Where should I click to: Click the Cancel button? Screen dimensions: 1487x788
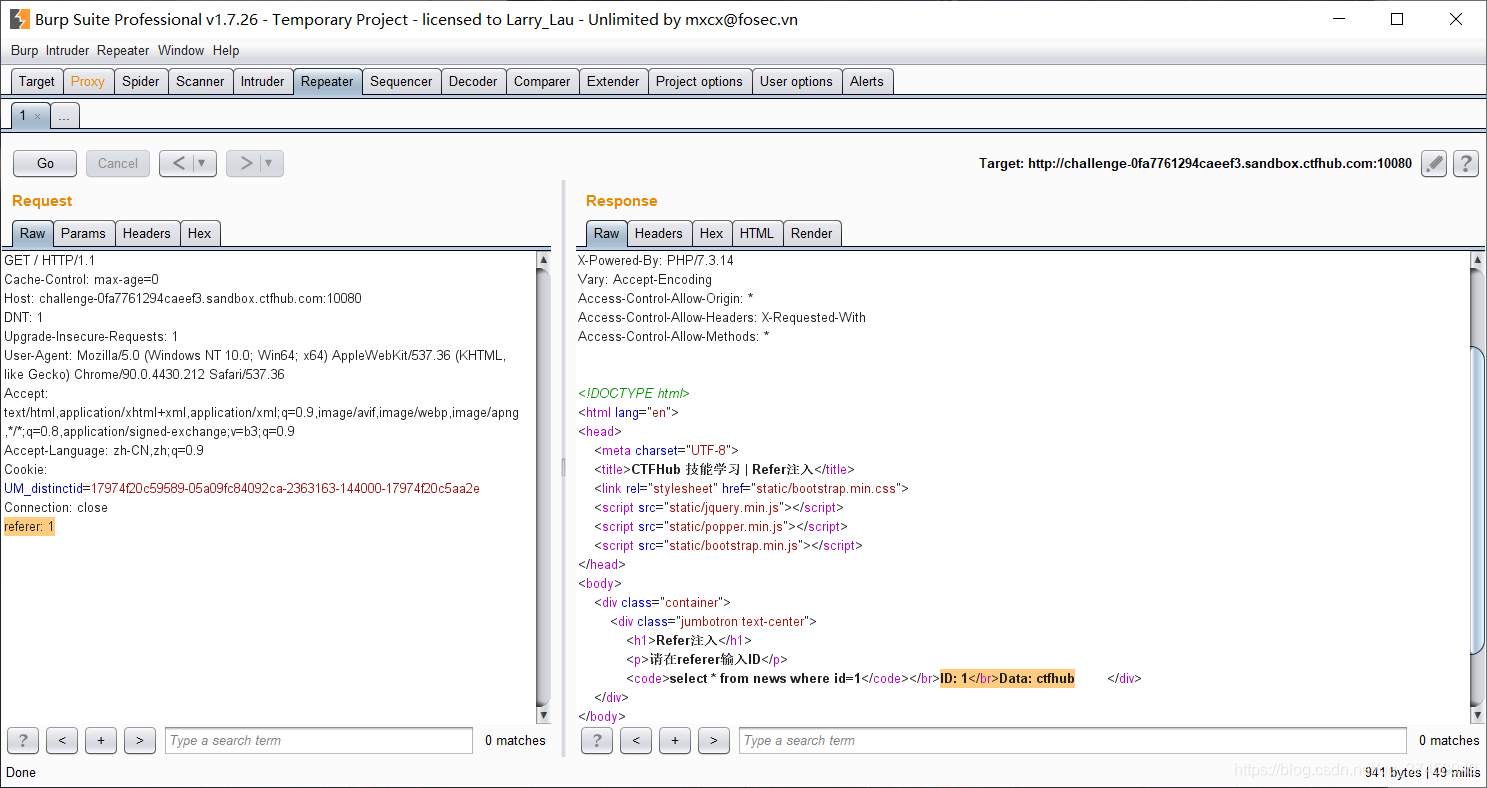(x=118, y=163)
